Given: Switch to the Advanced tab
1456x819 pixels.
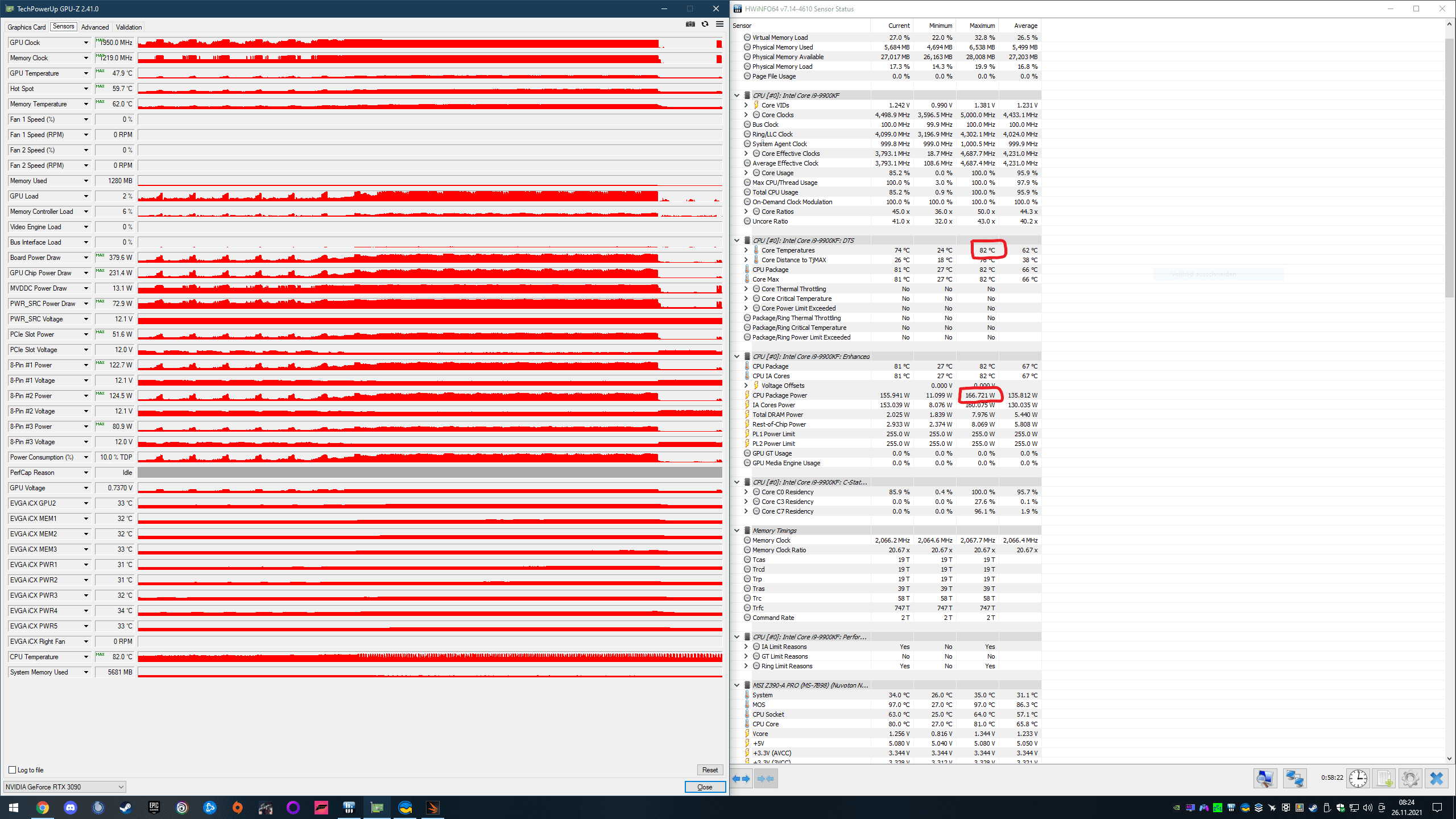Looking at the screenshot, I should pos(95,27).
